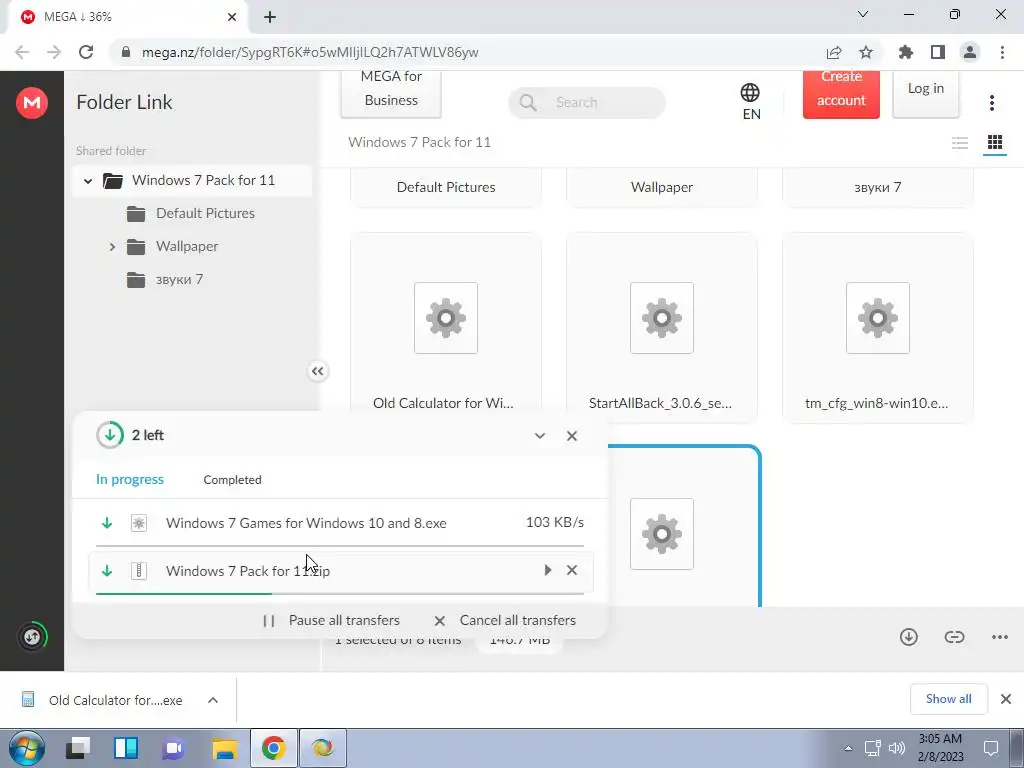
Task: Open Chrome tab search chevron
Action: click(x=863, y=14)
